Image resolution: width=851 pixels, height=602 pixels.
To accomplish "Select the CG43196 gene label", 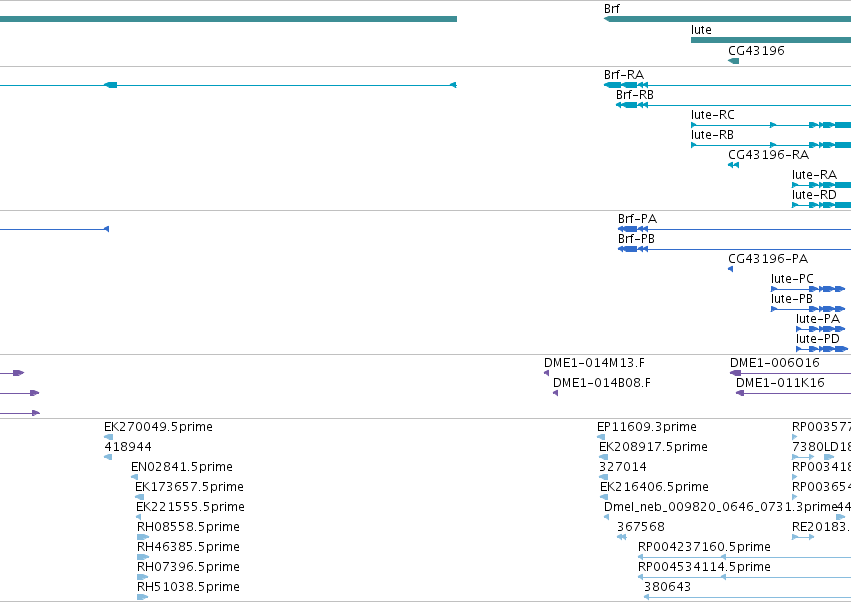I will pos(756,50).
